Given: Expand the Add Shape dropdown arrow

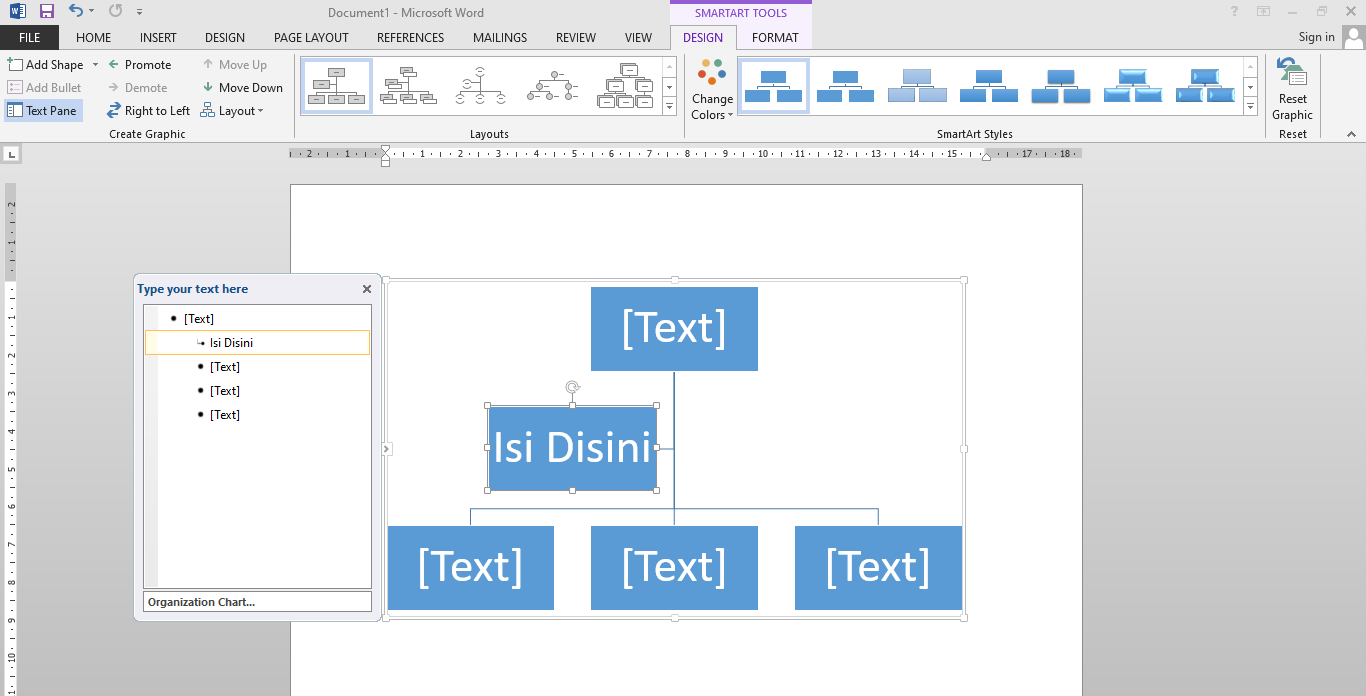Looking at the screenshot, I should tap(95, 64).
